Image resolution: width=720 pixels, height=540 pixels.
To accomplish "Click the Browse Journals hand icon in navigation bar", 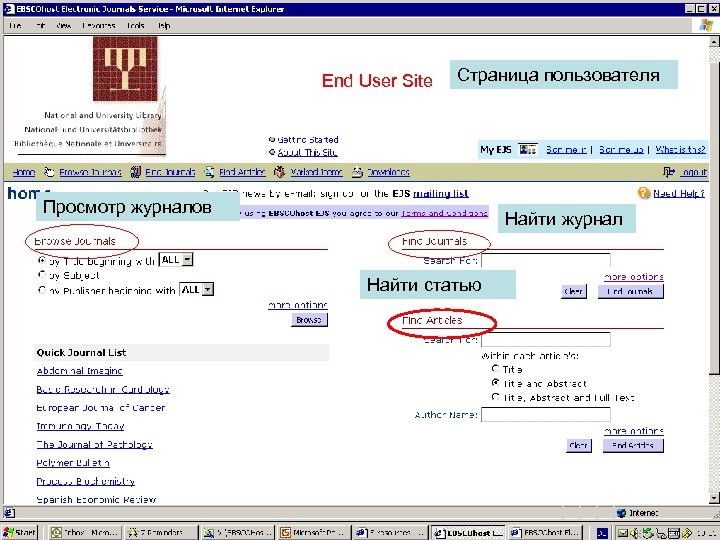I will coord(49,172).
